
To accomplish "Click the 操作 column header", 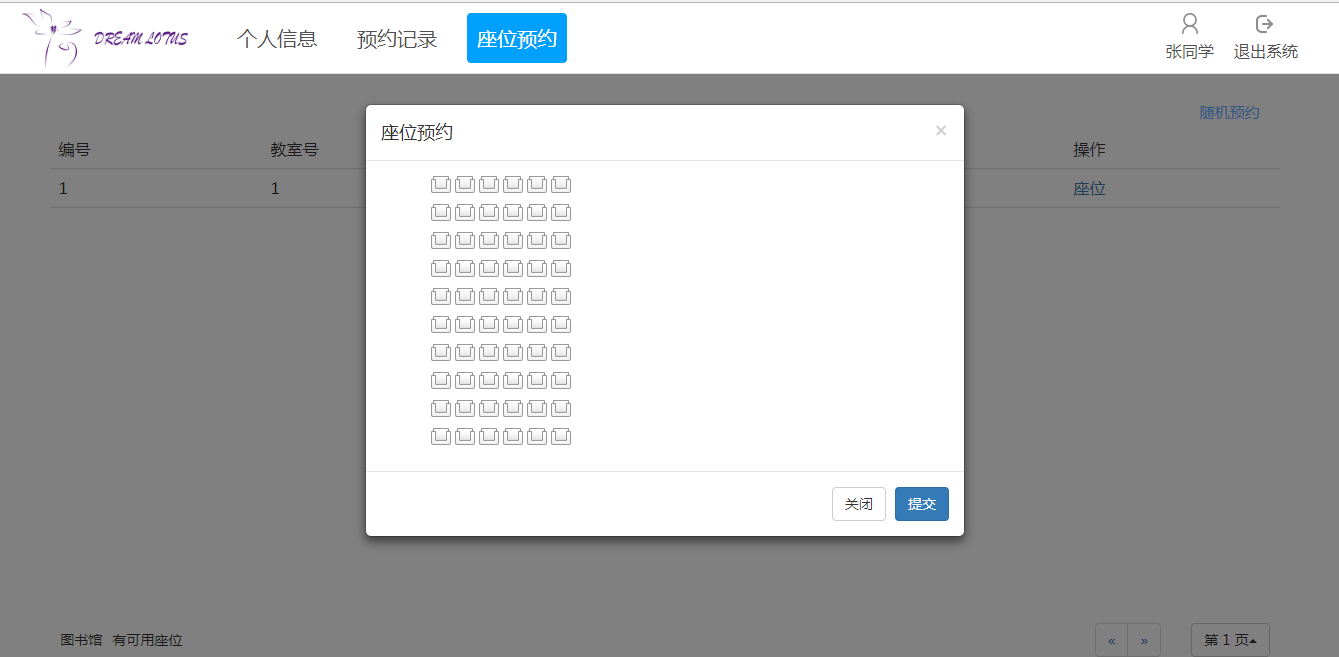I will 1090,150.
